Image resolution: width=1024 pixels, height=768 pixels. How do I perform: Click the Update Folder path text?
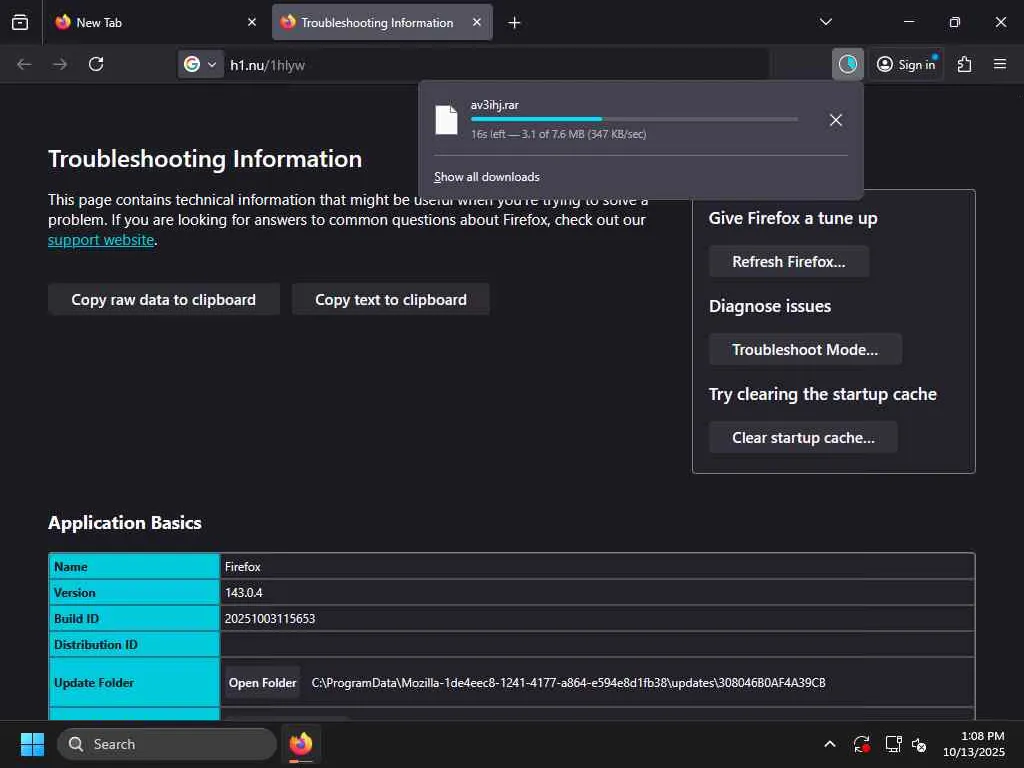tap(568, 682)
